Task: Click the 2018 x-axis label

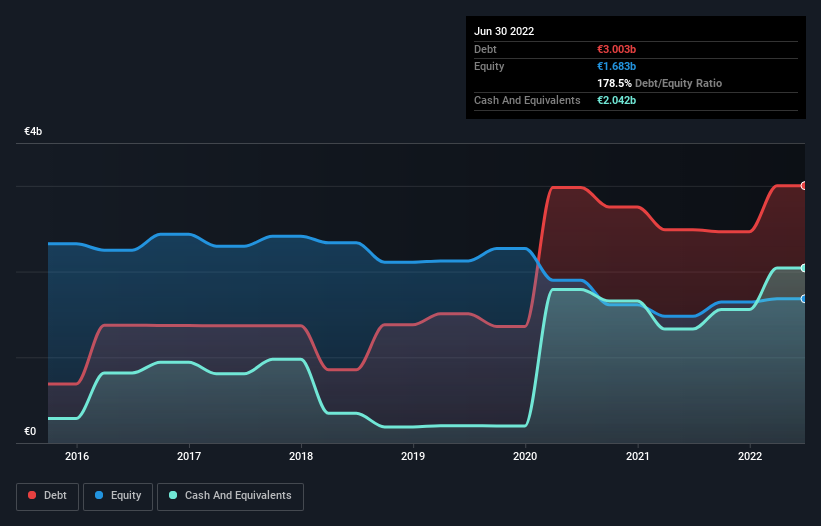Action: pyautogui.click(x=301, y=456)
